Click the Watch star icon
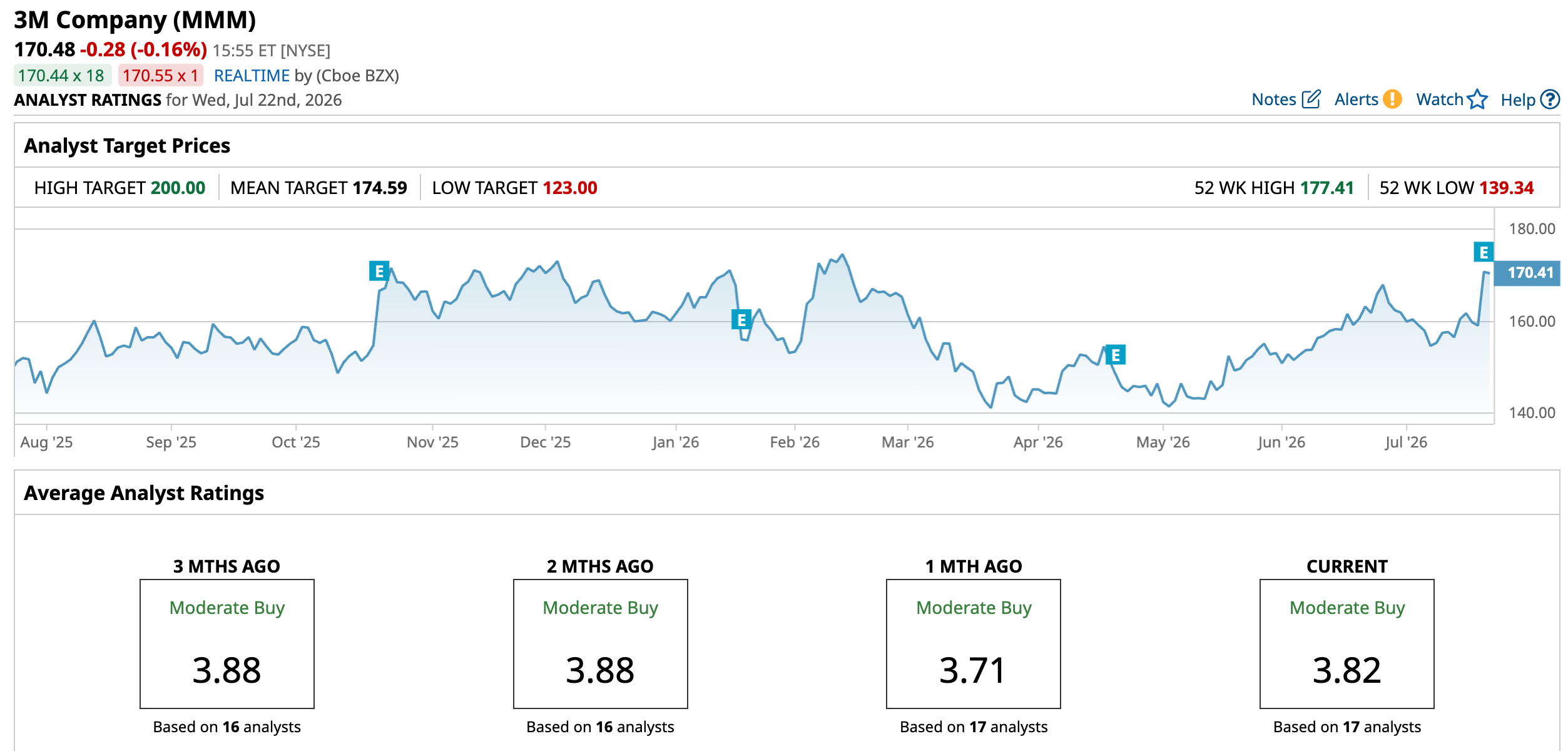Image resolution: width=1568 pixels, height=751 pixels. [1477, 100]
